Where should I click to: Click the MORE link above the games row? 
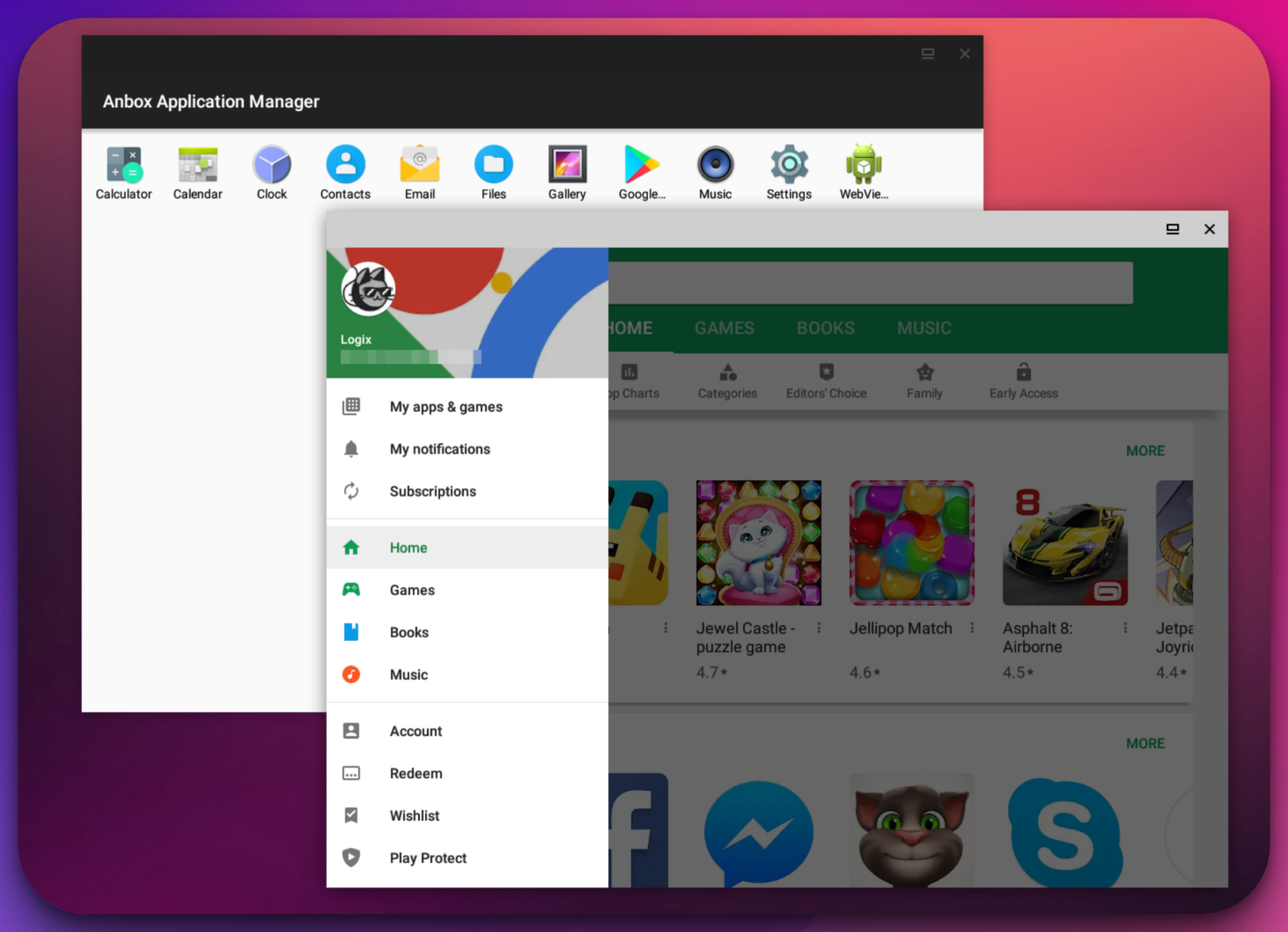click(x=1145, y=450)
